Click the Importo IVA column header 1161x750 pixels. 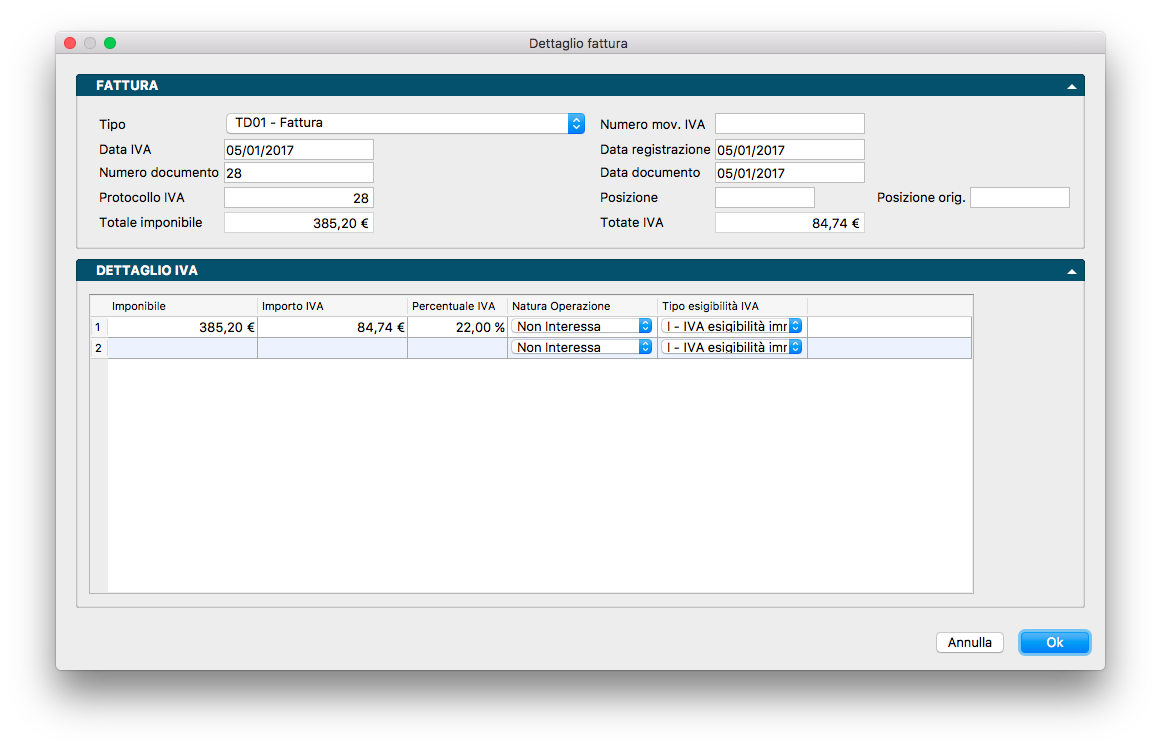click(332, 306)
